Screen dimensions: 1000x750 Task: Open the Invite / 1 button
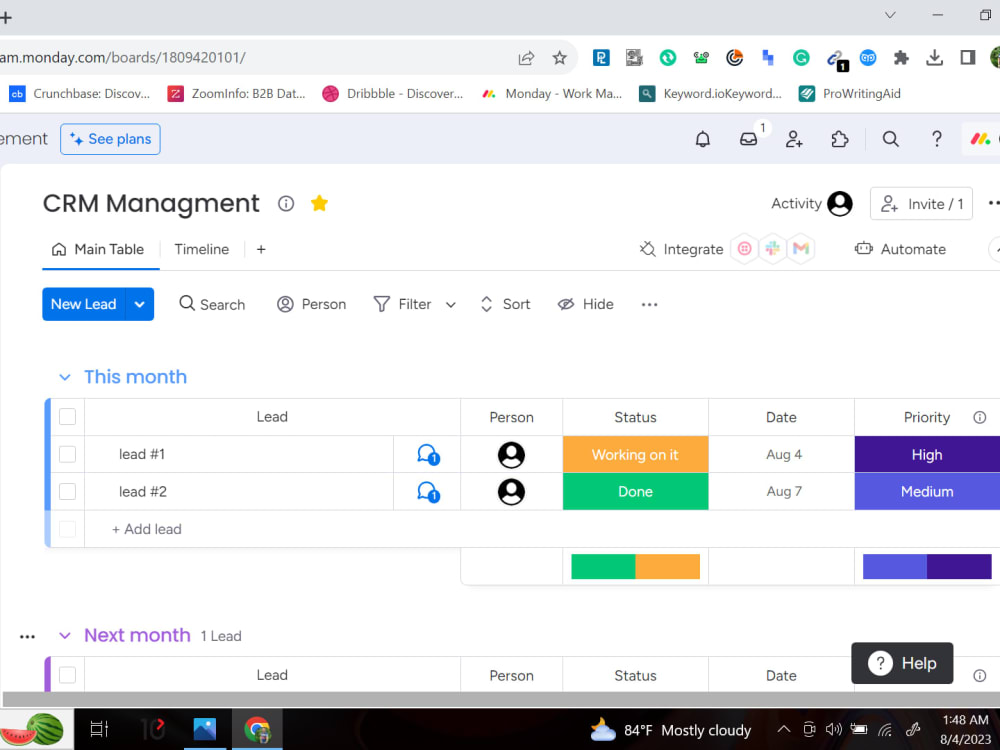[922, 203]
